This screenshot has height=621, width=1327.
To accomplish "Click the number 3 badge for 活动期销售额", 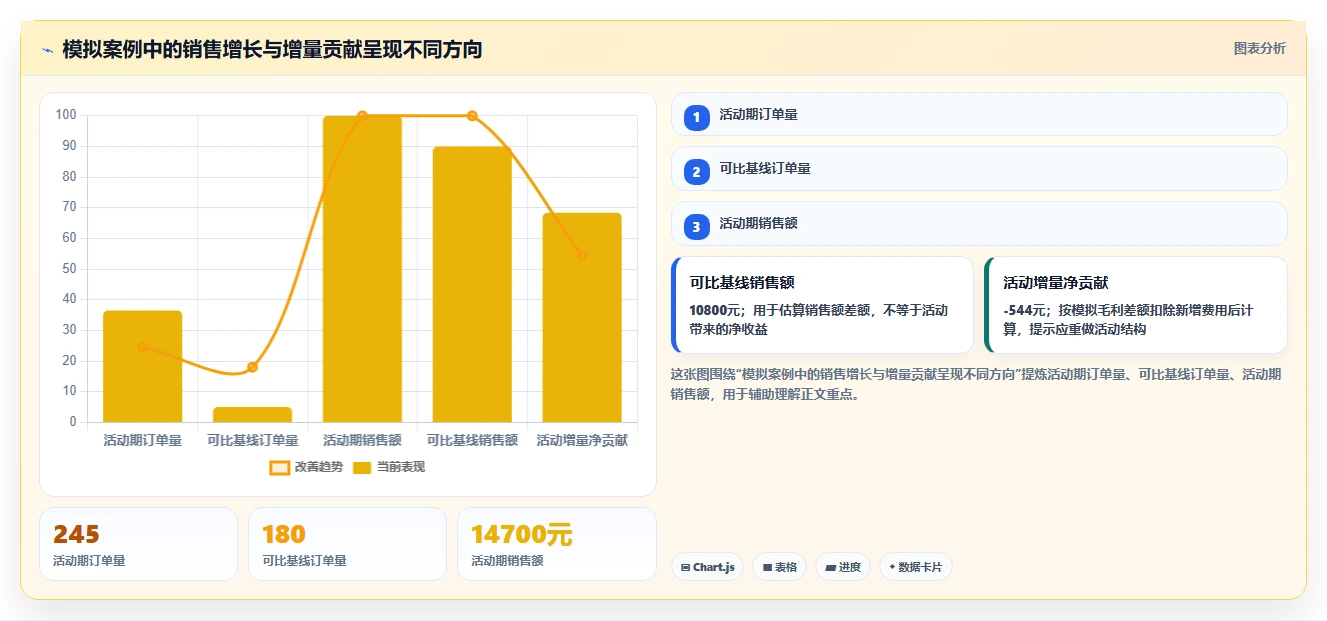I will click(697, 225).
